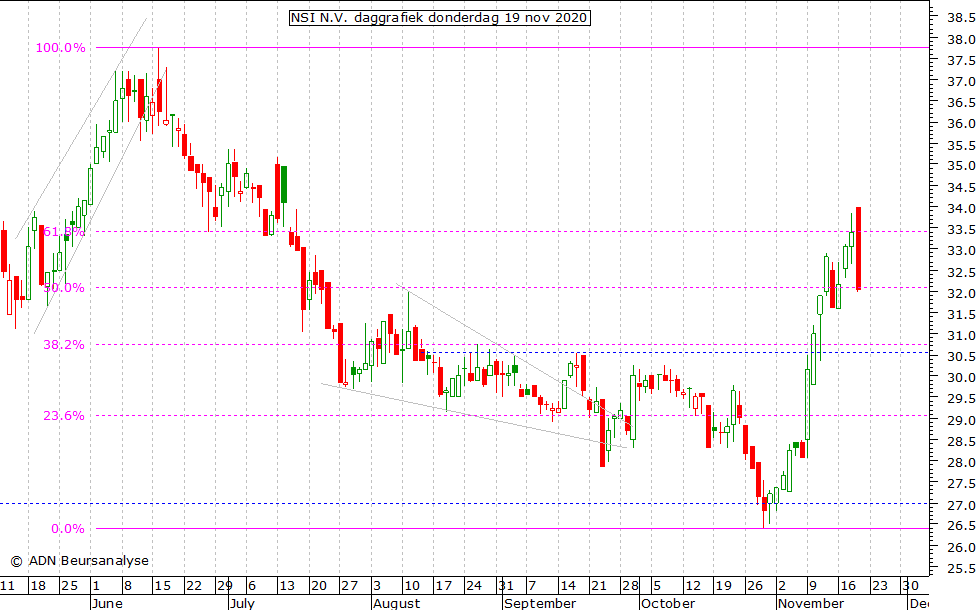Click price label '30.5' on the right axis
This screenshot has height=610, width=980.
tap(961, 357)
